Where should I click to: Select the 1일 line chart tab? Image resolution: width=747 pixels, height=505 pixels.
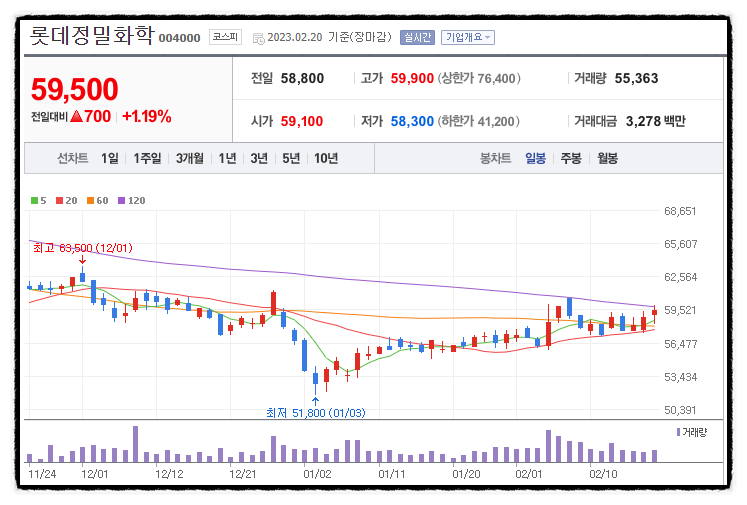pos(110,158)
